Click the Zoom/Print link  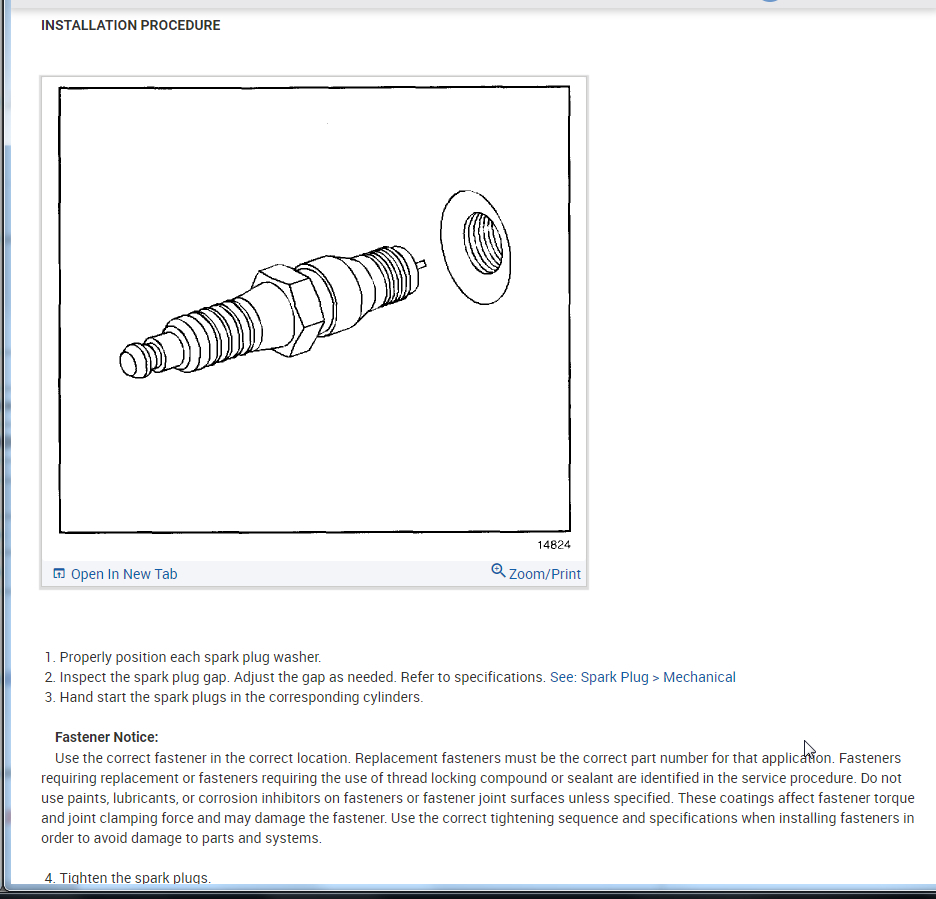544,574
